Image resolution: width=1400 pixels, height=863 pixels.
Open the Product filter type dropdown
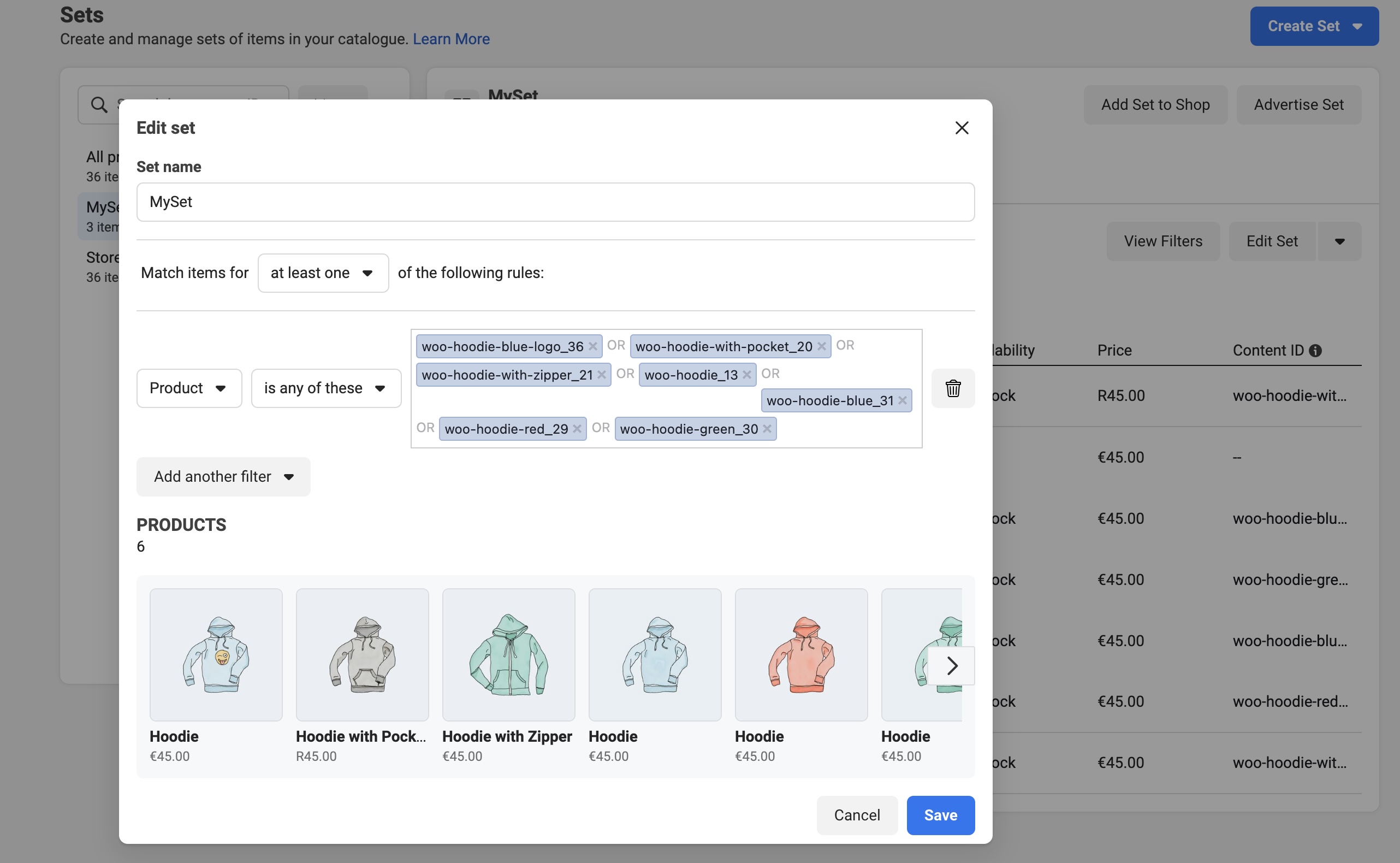189,388
